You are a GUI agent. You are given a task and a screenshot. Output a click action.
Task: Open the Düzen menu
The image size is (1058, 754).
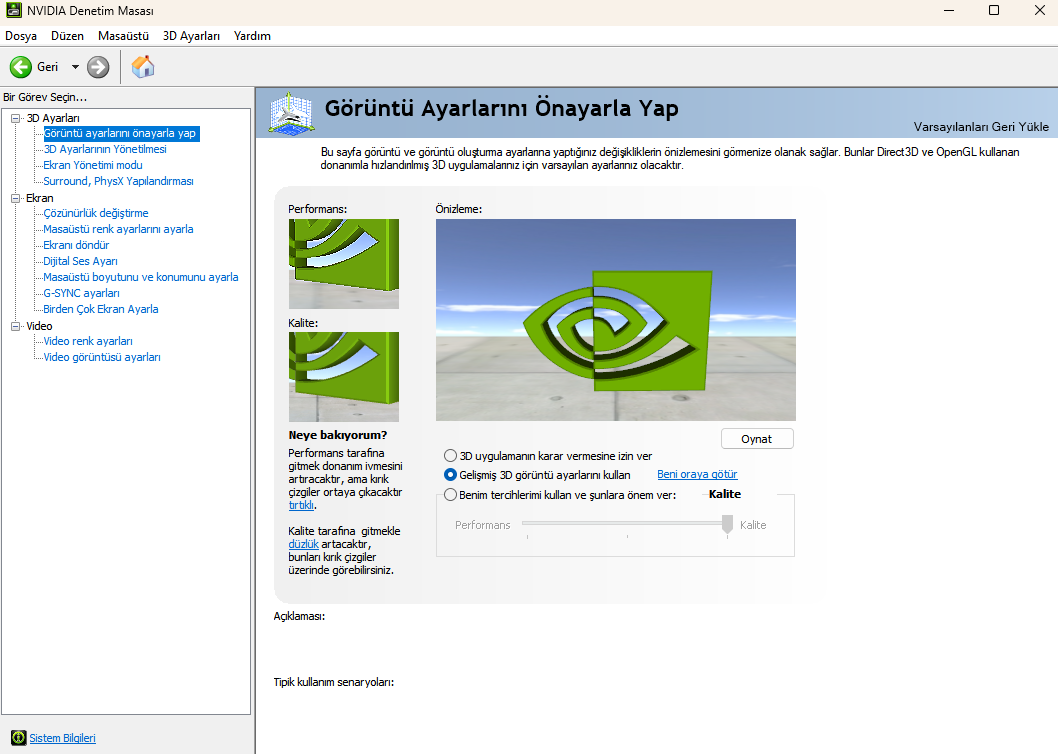pos(67,36)
